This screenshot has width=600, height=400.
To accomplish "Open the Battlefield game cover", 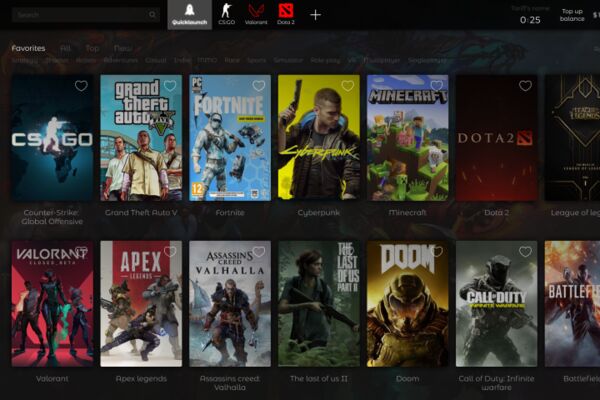I will (x=572, y=304).
